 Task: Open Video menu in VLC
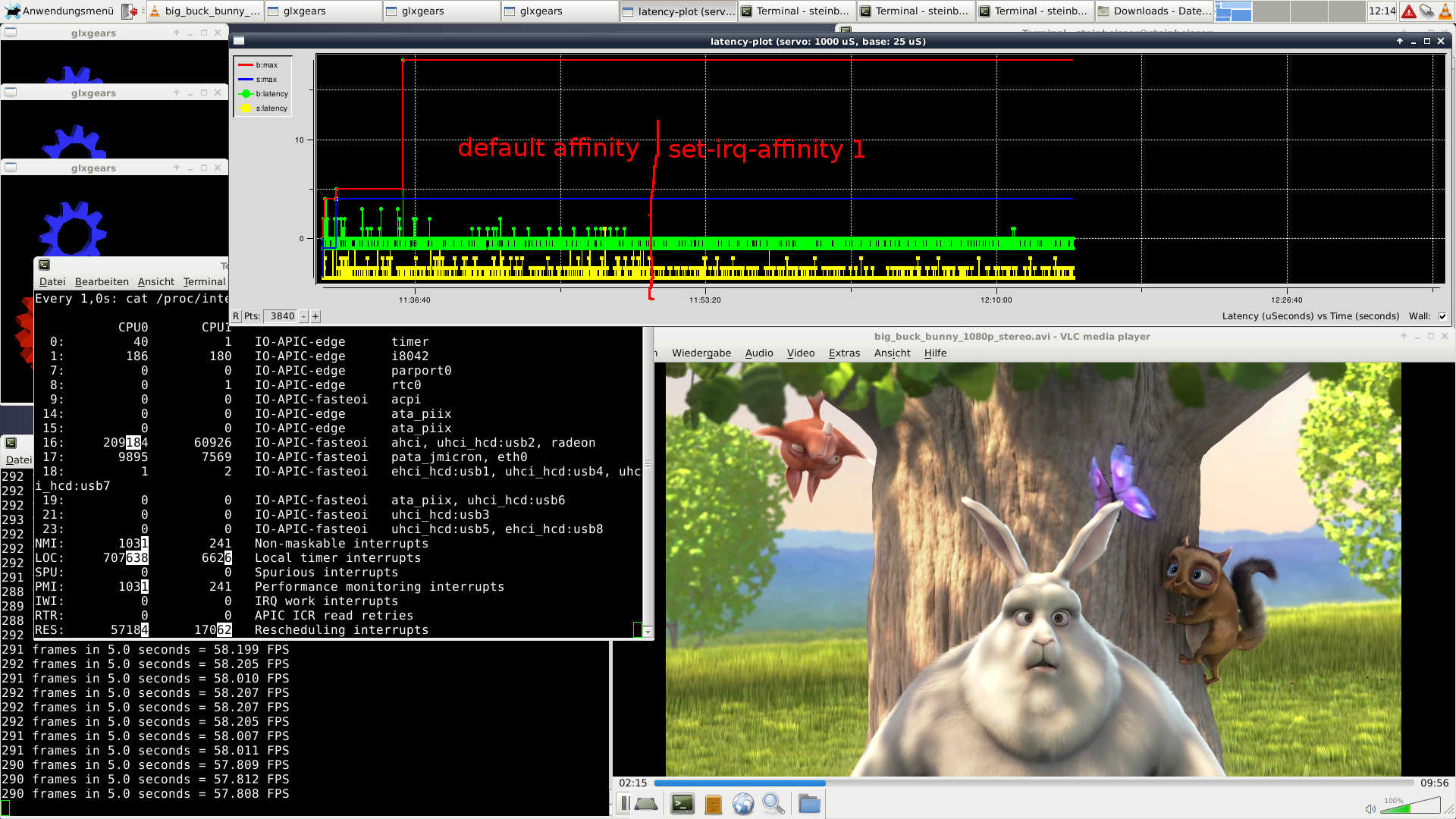tap(801, 353)
